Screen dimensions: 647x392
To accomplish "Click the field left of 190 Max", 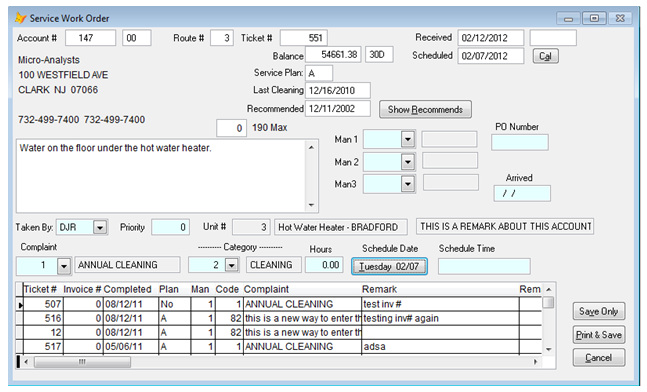I will (x=231, y=128).
